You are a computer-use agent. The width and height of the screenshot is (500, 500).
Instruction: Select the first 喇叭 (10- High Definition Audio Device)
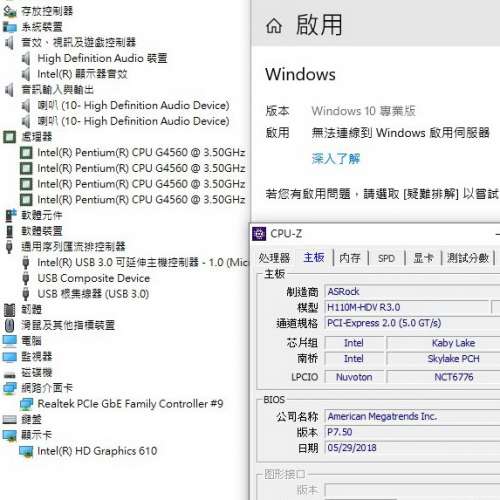point(133,106)
